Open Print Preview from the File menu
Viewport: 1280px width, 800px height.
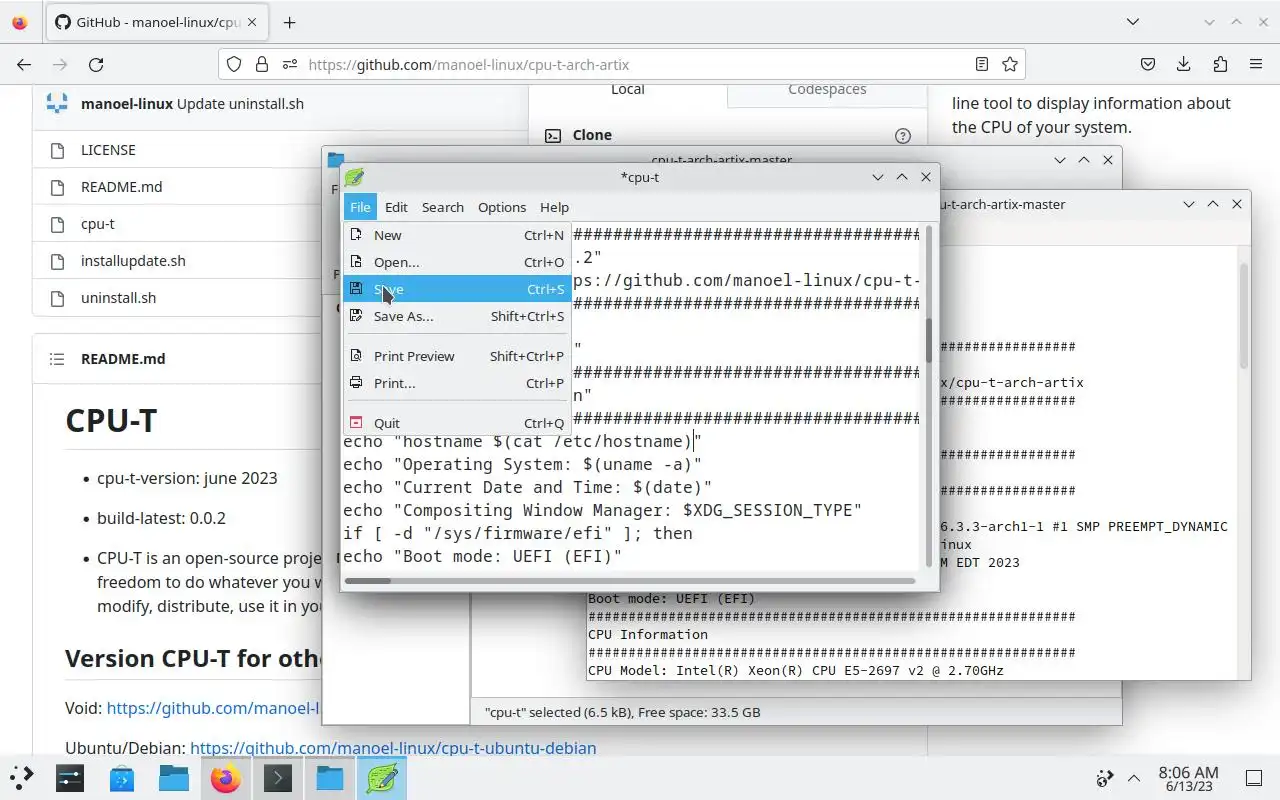pyautogui.click(x=457, y=356)
